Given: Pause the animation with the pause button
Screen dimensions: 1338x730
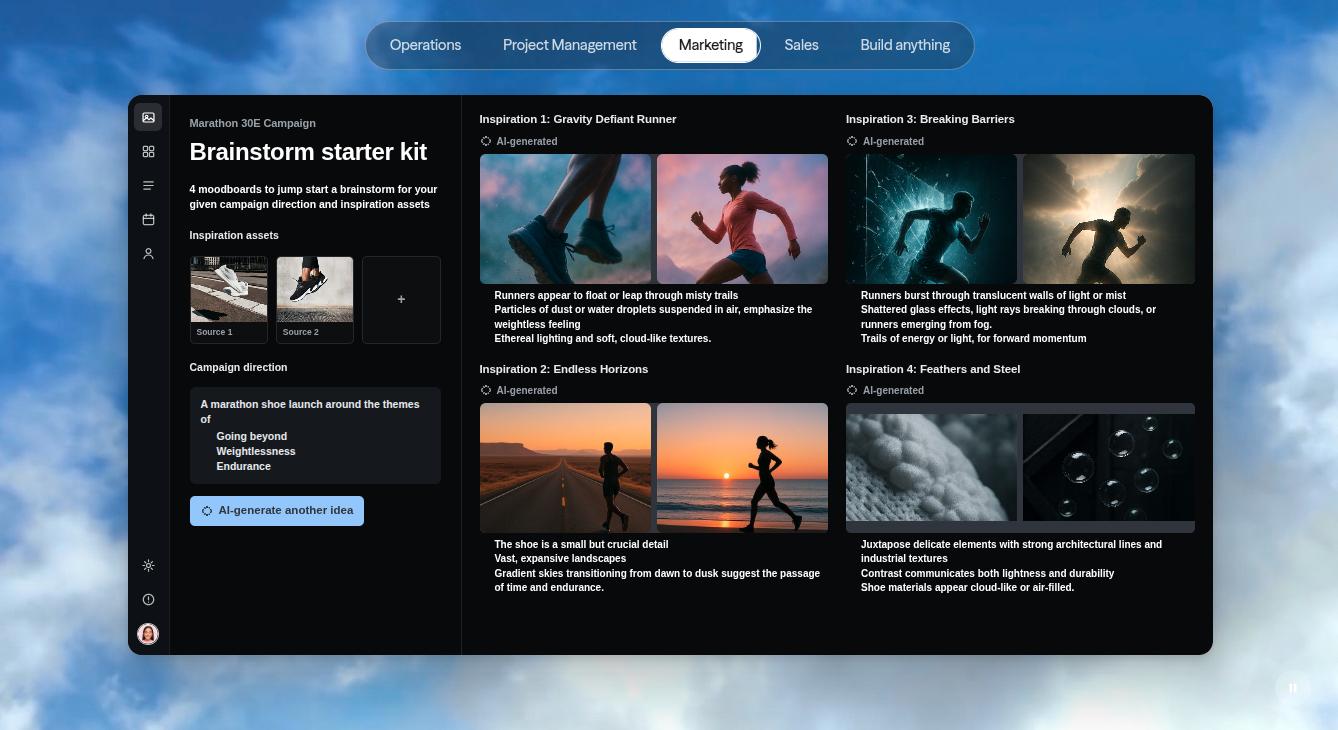Looking at the screenshot, I should (1293, 687).
